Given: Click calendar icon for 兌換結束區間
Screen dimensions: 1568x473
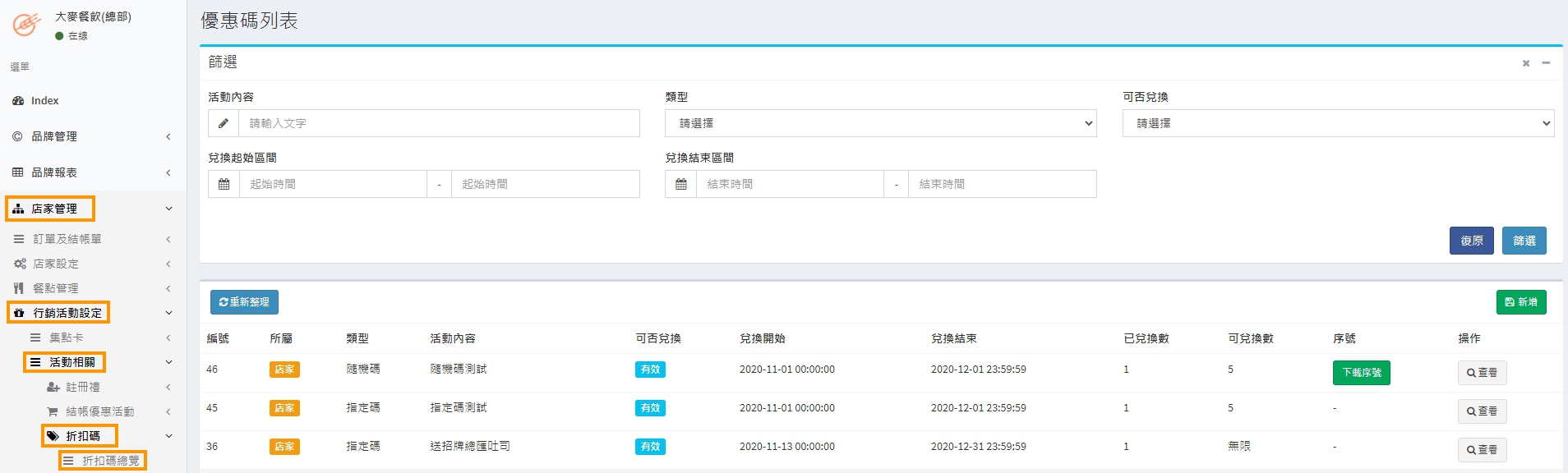Looking at the screenshot, I should [680, 184].
